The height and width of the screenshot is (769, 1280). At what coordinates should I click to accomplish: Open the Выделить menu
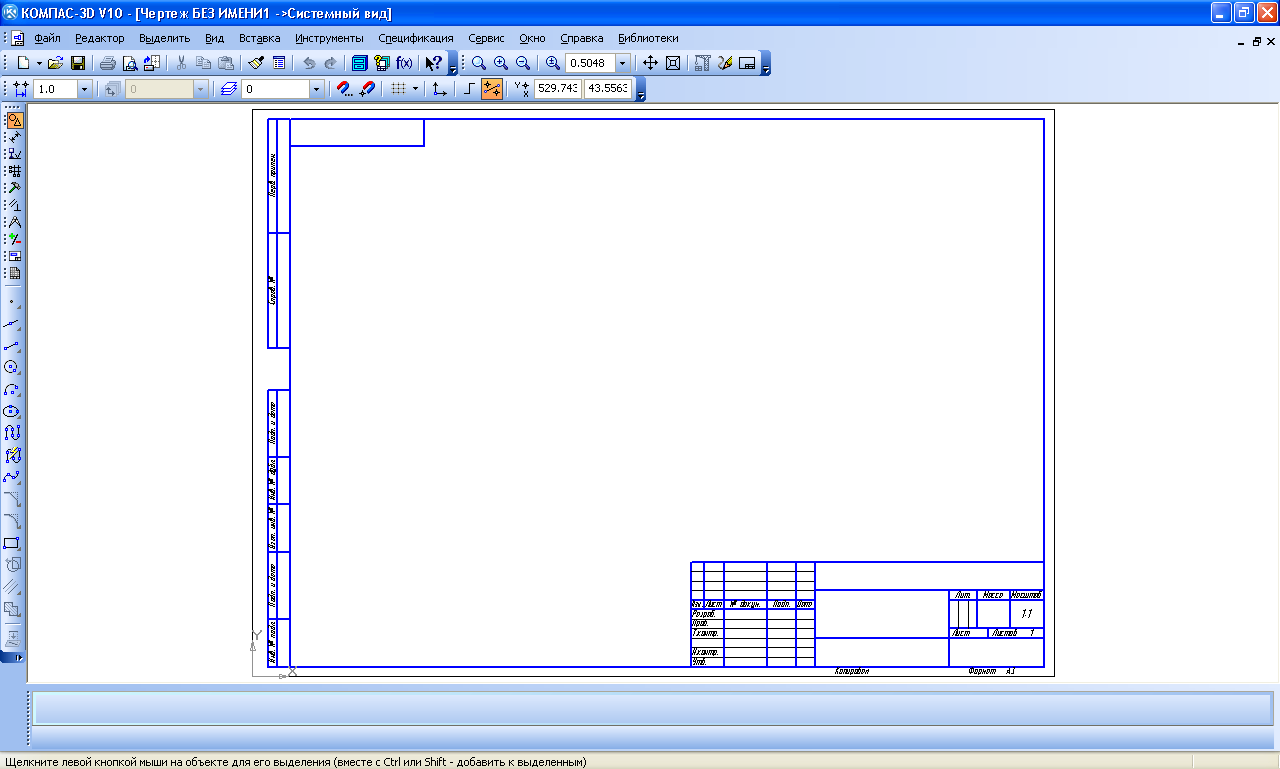165,38
